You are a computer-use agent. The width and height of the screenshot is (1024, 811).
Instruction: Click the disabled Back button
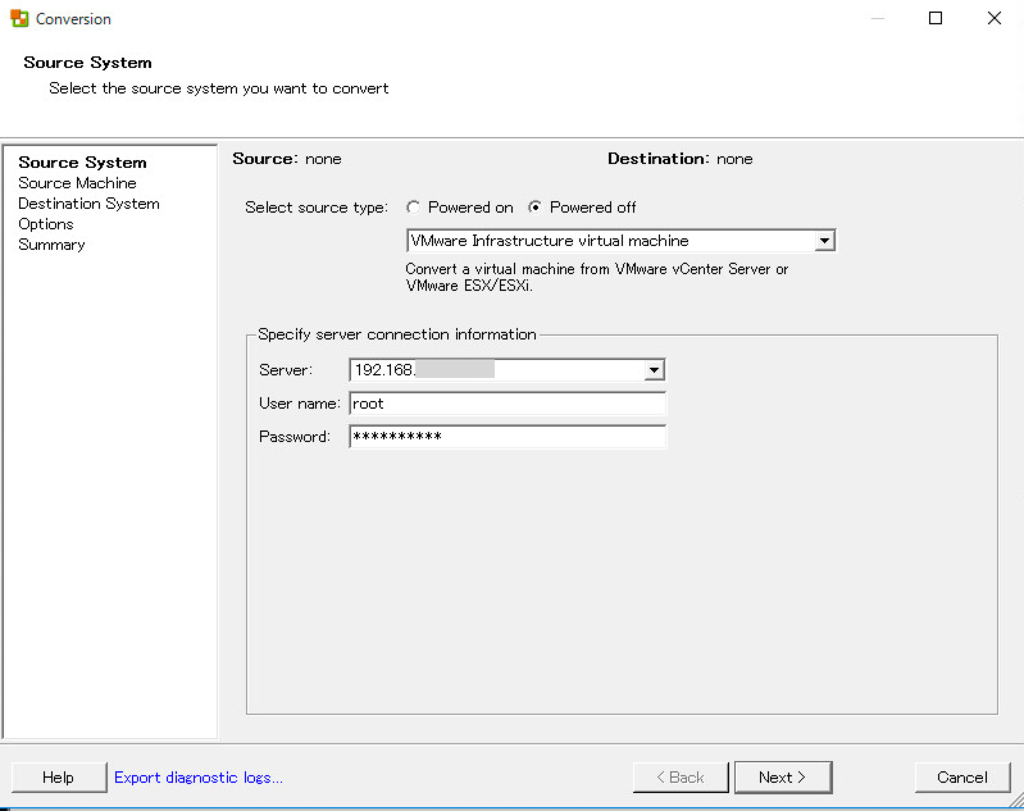pos(680,777)
